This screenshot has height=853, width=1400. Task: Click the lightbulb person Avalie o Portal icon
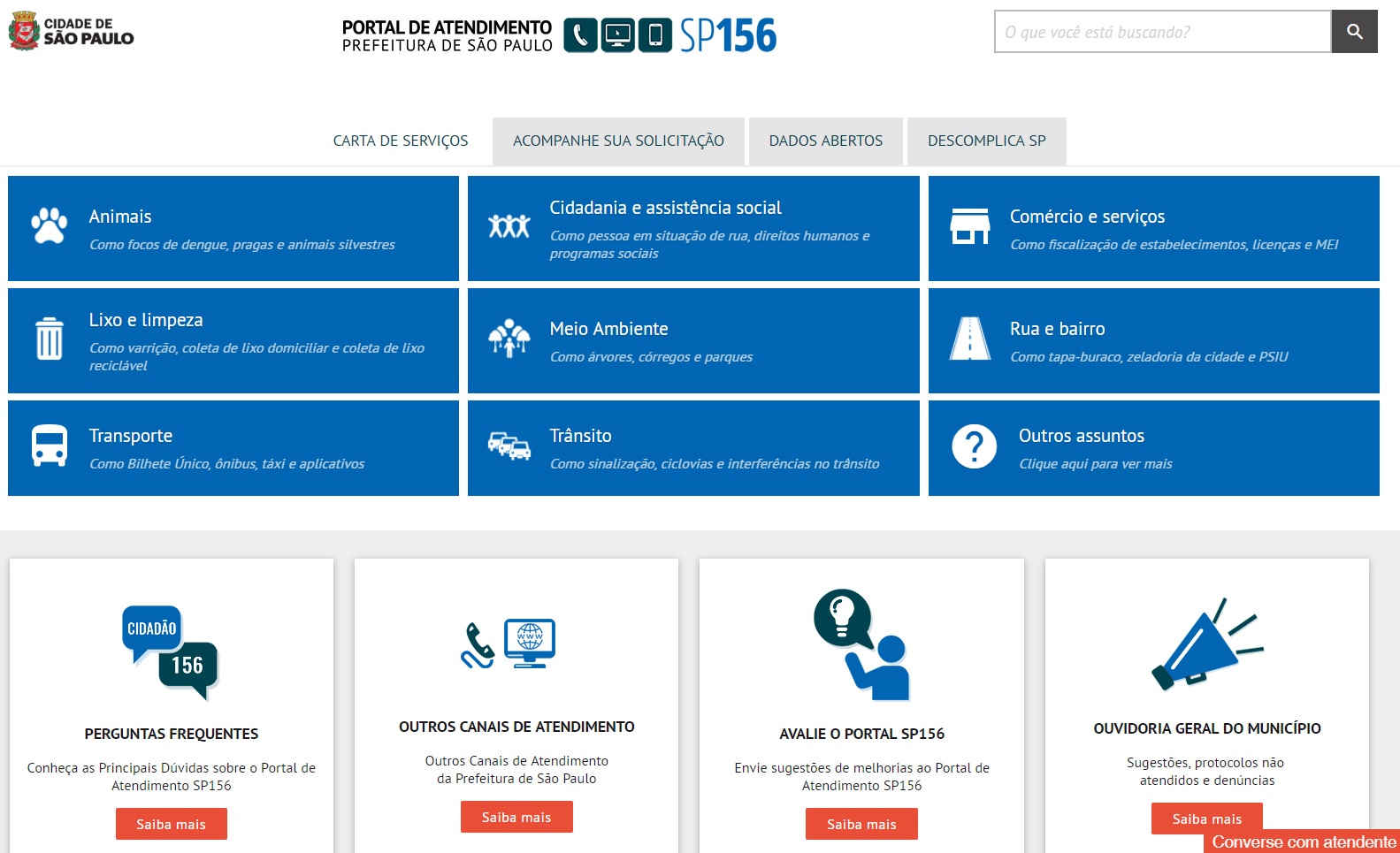point(861,645)
